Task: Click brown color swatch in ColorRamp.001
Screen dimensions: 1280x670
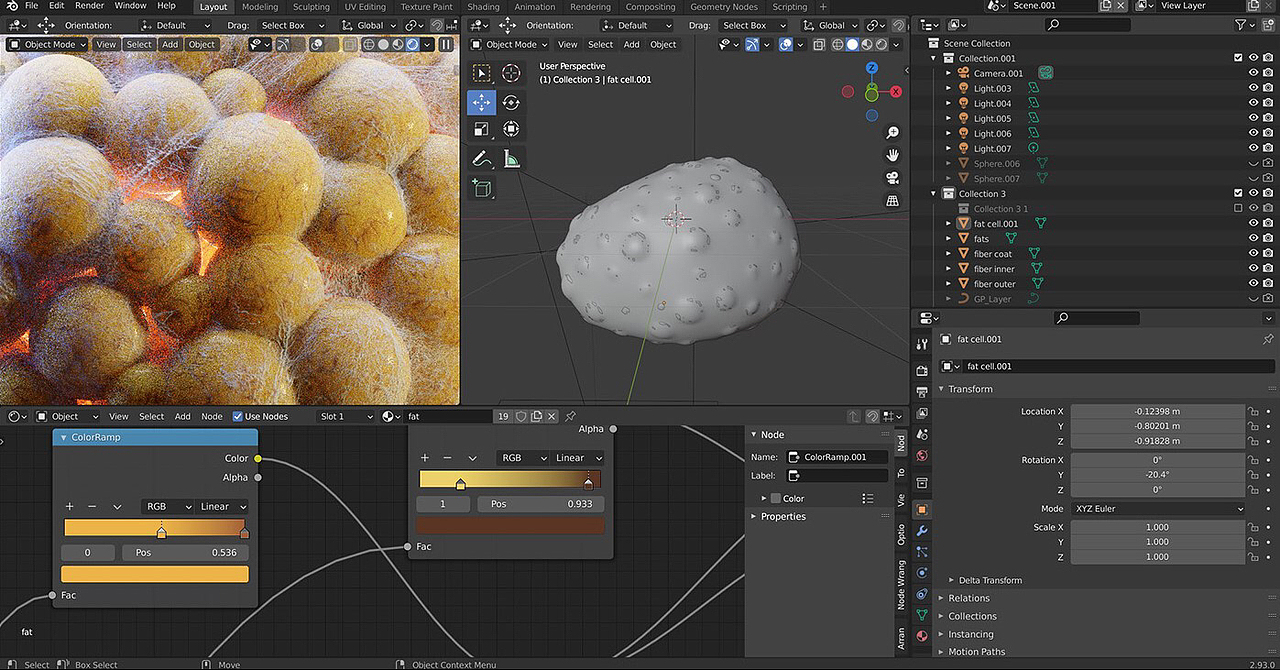Action: point(510,525)
